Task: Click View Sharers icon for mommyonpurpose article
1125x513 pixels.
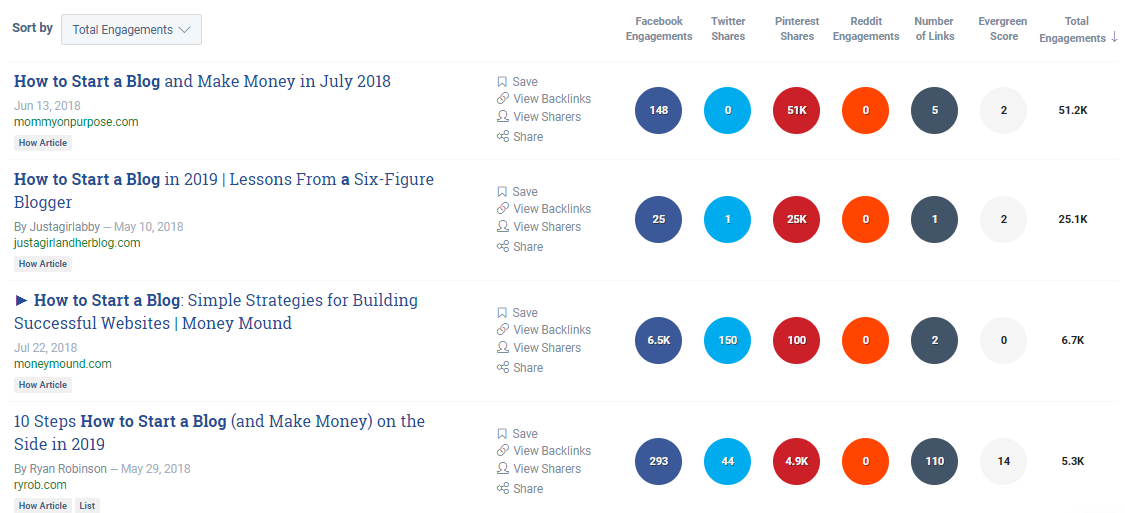Action: [503, 117]
